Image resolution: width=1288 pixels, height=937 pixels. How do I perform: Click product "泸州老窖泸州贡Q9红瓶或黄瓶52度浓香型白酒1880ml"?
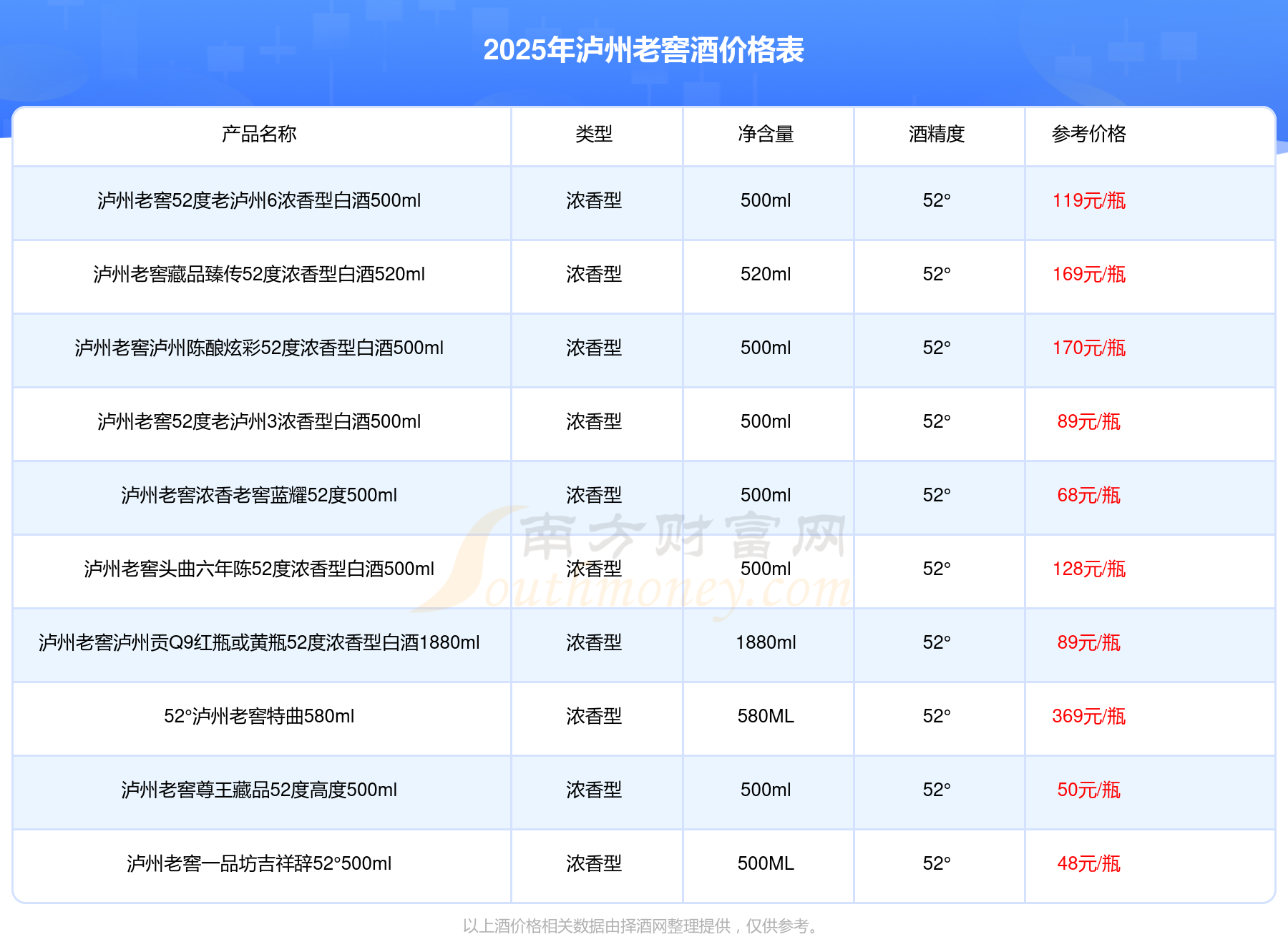(259, 642)
